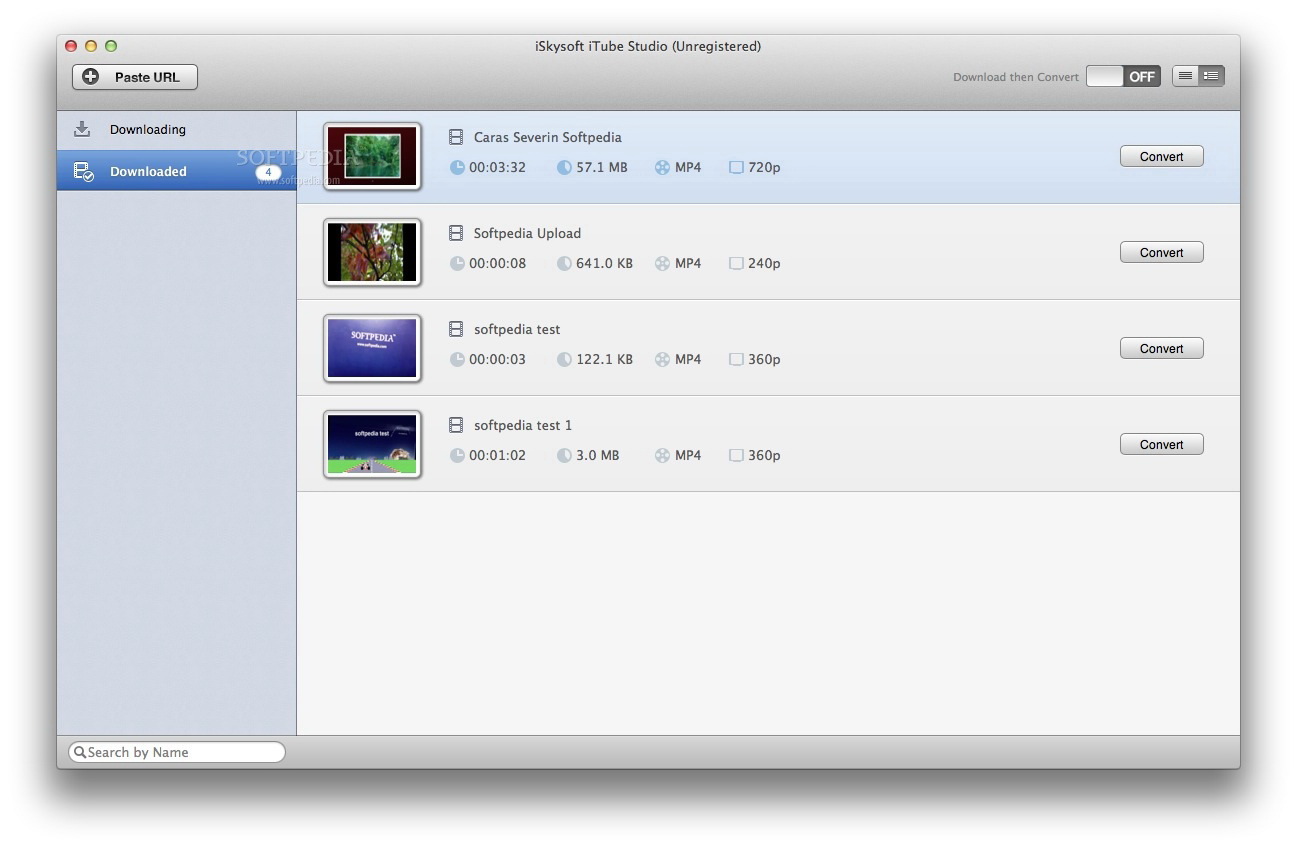The image size is (1297, 848).
Task: Click clock icon next to 00:01:02
Action: (457, 455)
